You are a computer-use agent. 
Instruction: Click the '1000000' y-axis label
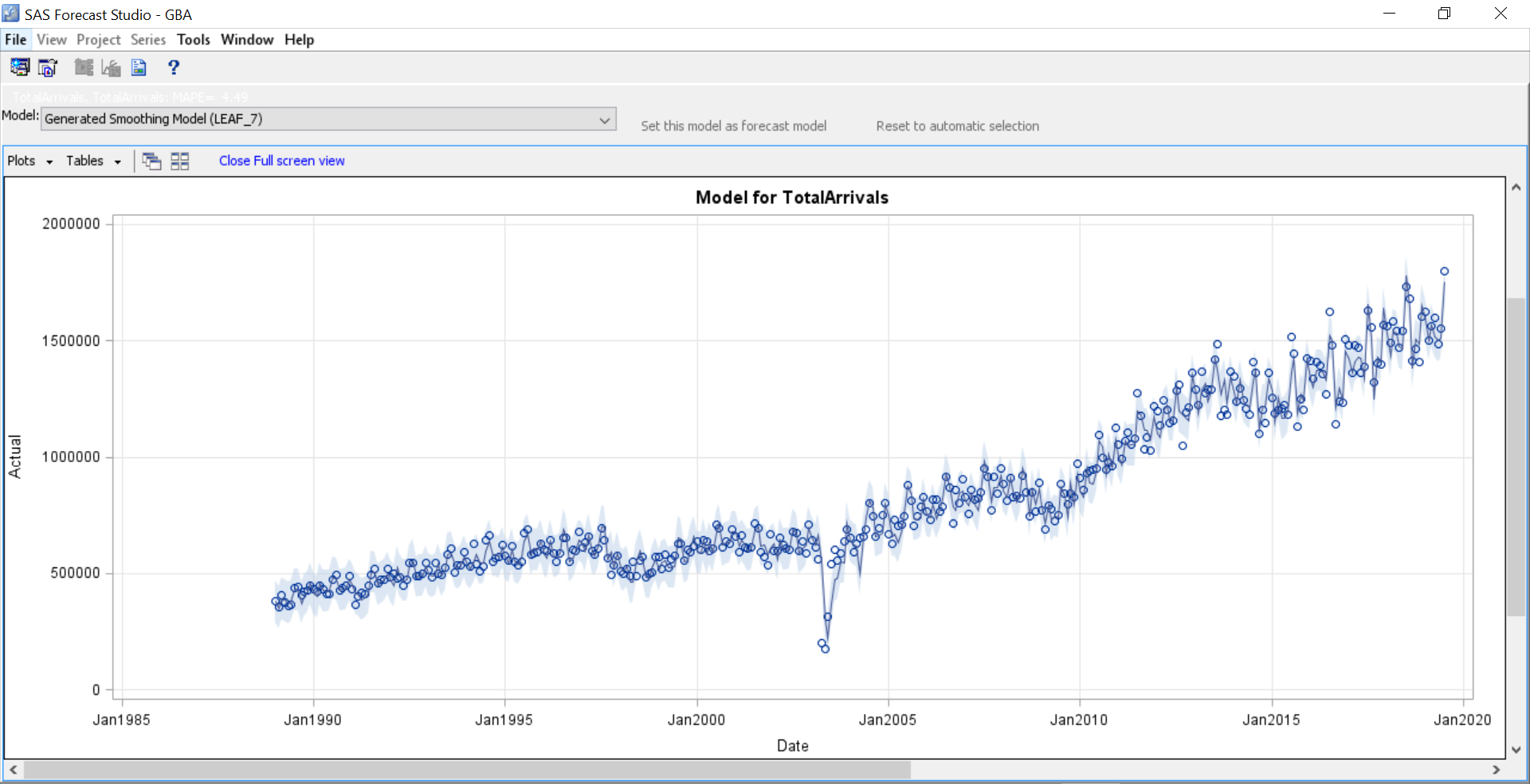[72, 457]
